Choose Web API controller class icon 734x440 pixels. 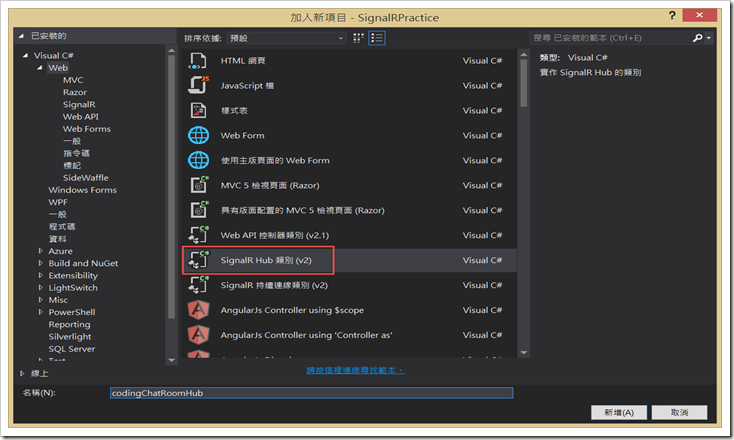tap(198, 235)
